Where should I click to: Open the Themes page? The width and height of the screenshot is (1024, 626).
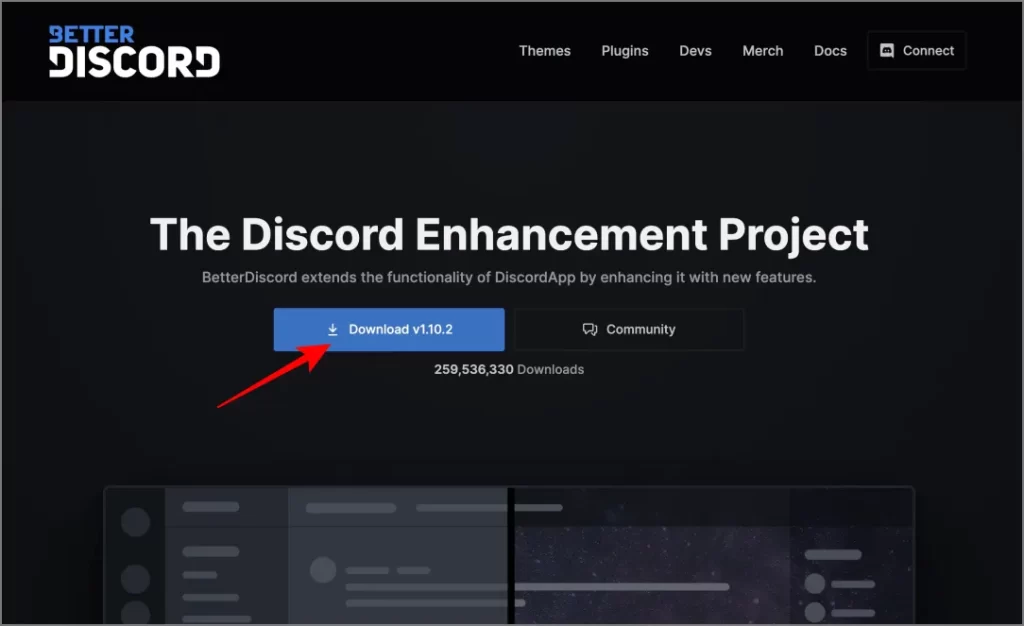click(x=544, y=51)
